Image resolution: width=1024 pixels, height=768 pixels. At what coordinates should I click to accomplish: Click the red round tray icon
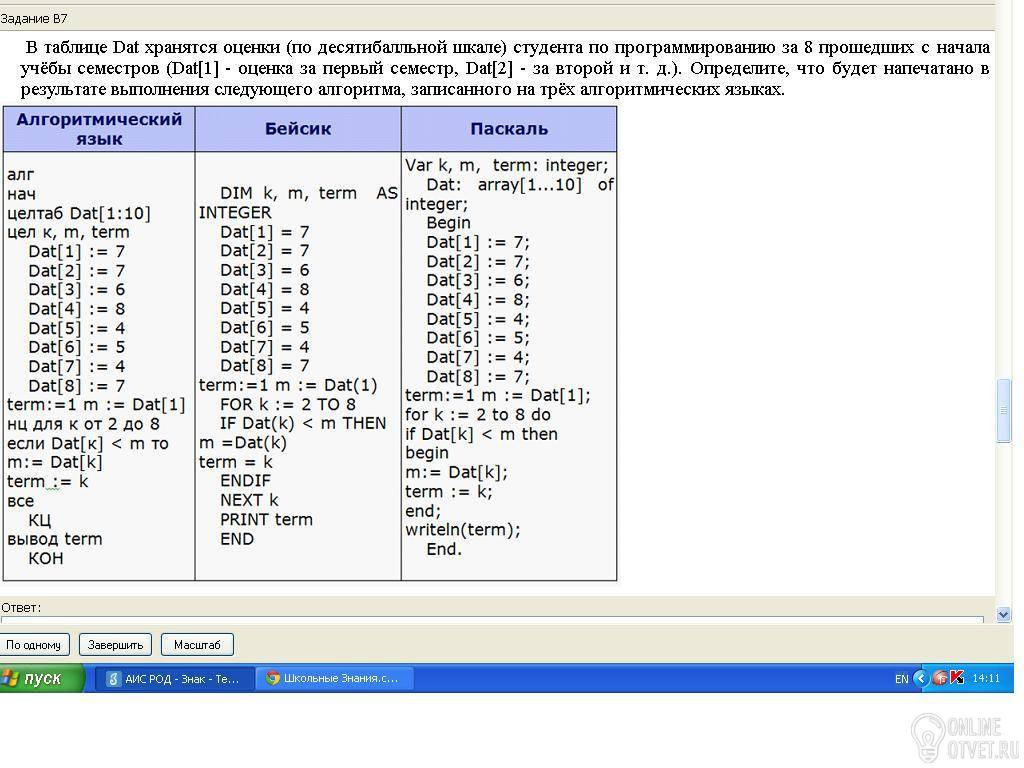coord(940,678)
